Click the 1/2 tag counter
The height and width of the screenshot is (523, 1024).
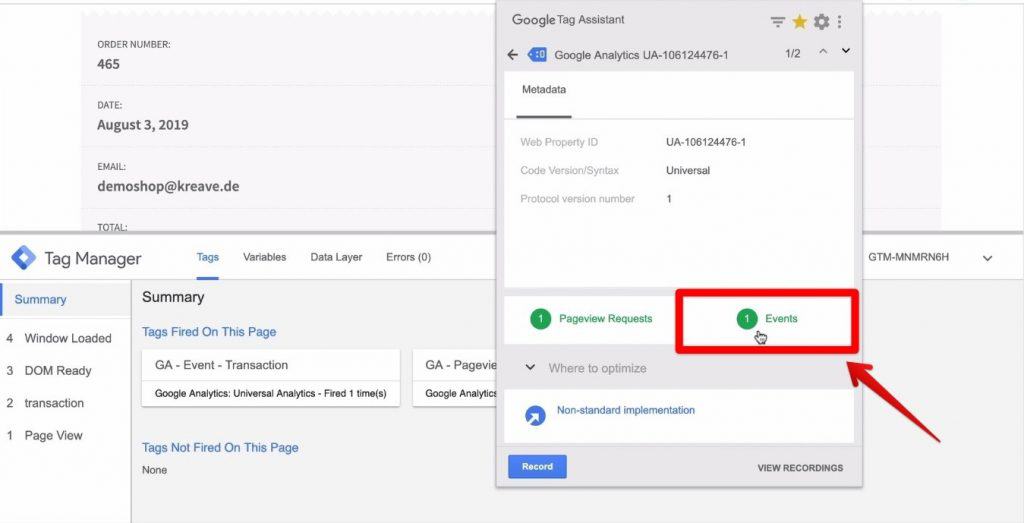pos(792,54)
